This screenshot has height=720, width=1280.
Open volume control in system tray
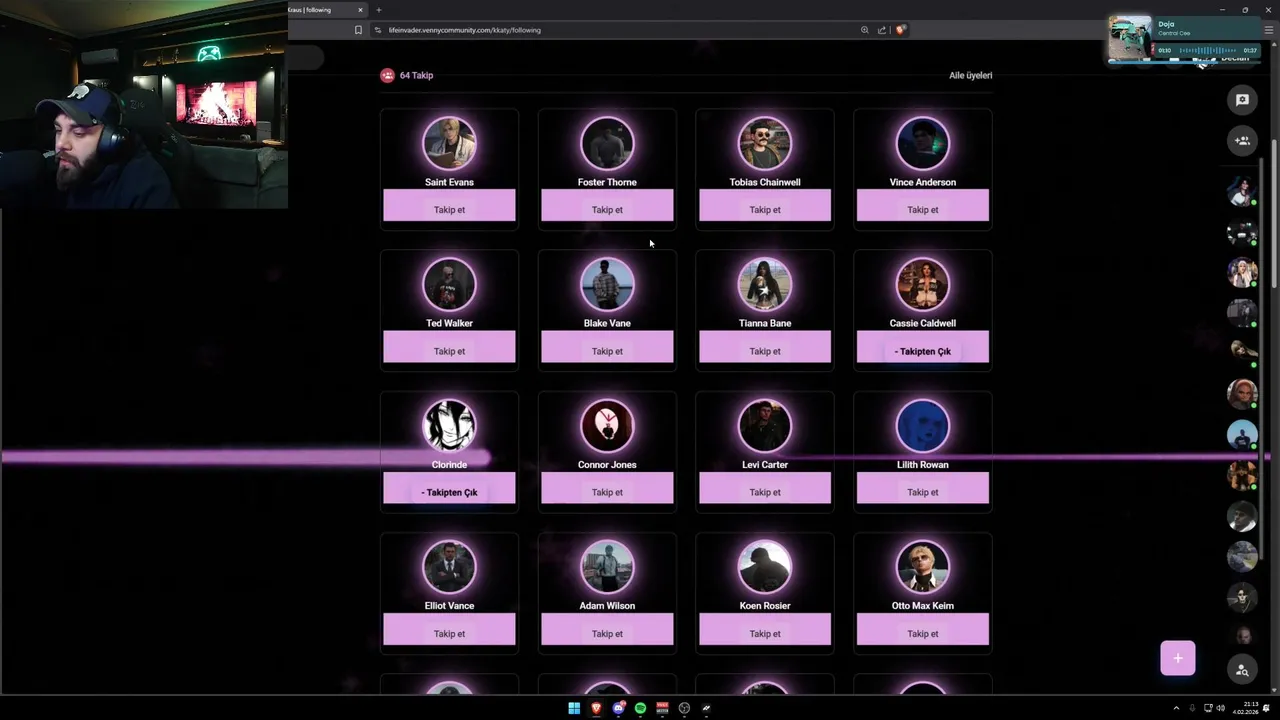point(1221,708)
